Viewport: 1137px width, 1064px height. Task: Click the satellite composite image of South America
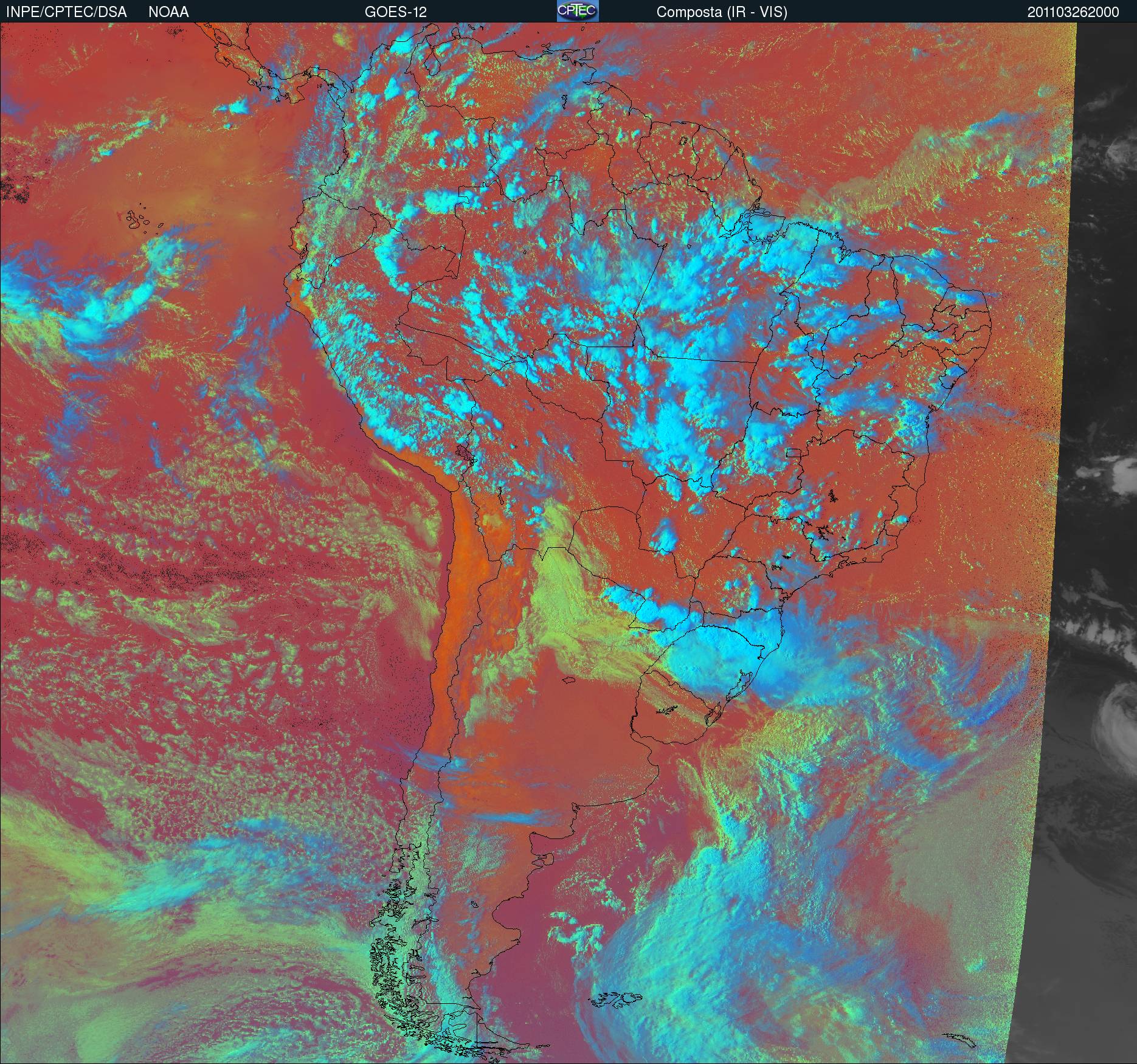tap(568, 543)
